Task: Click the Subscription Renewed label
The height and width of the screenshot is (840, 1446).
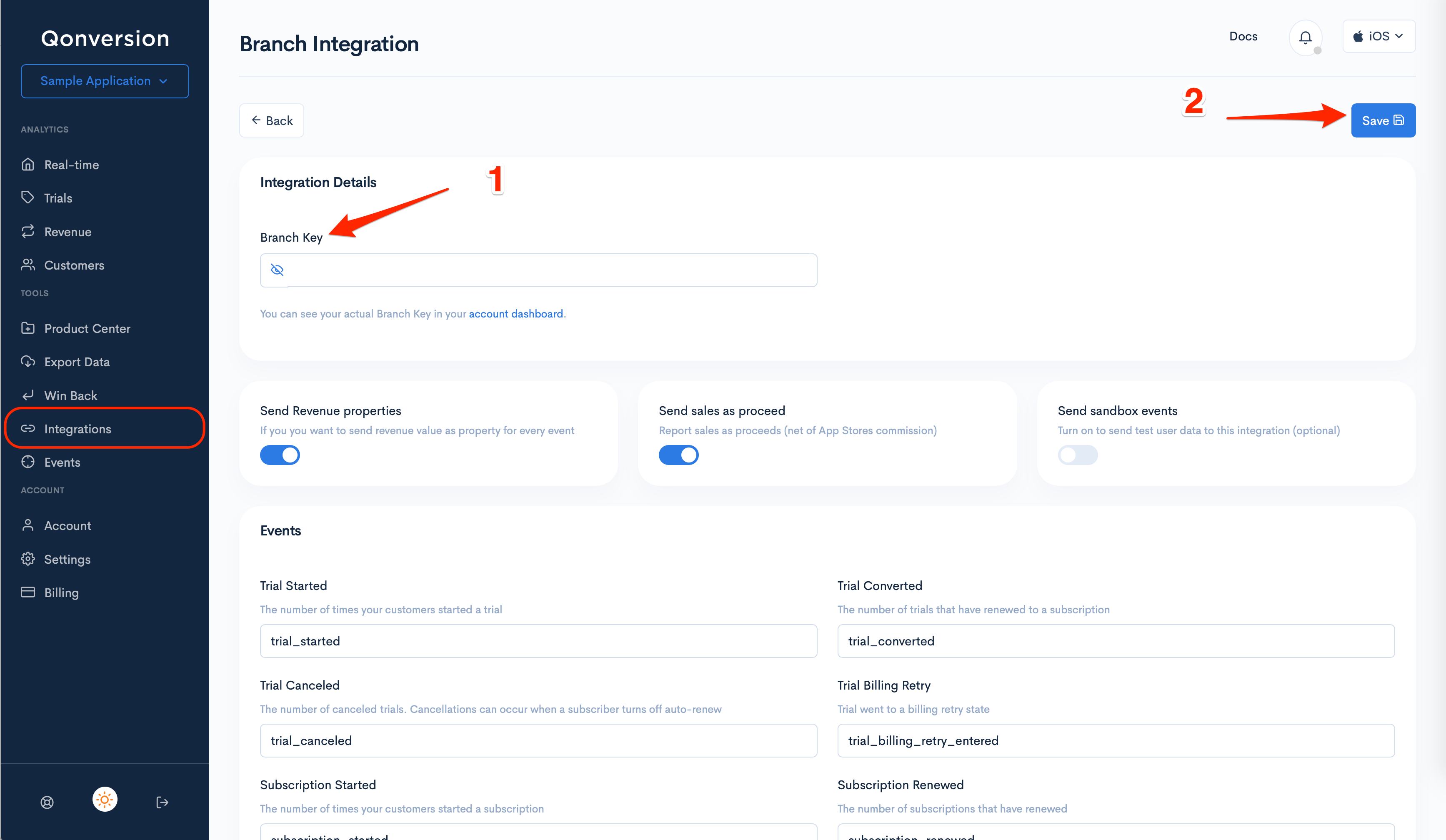Action: click(x=900, y=785)
